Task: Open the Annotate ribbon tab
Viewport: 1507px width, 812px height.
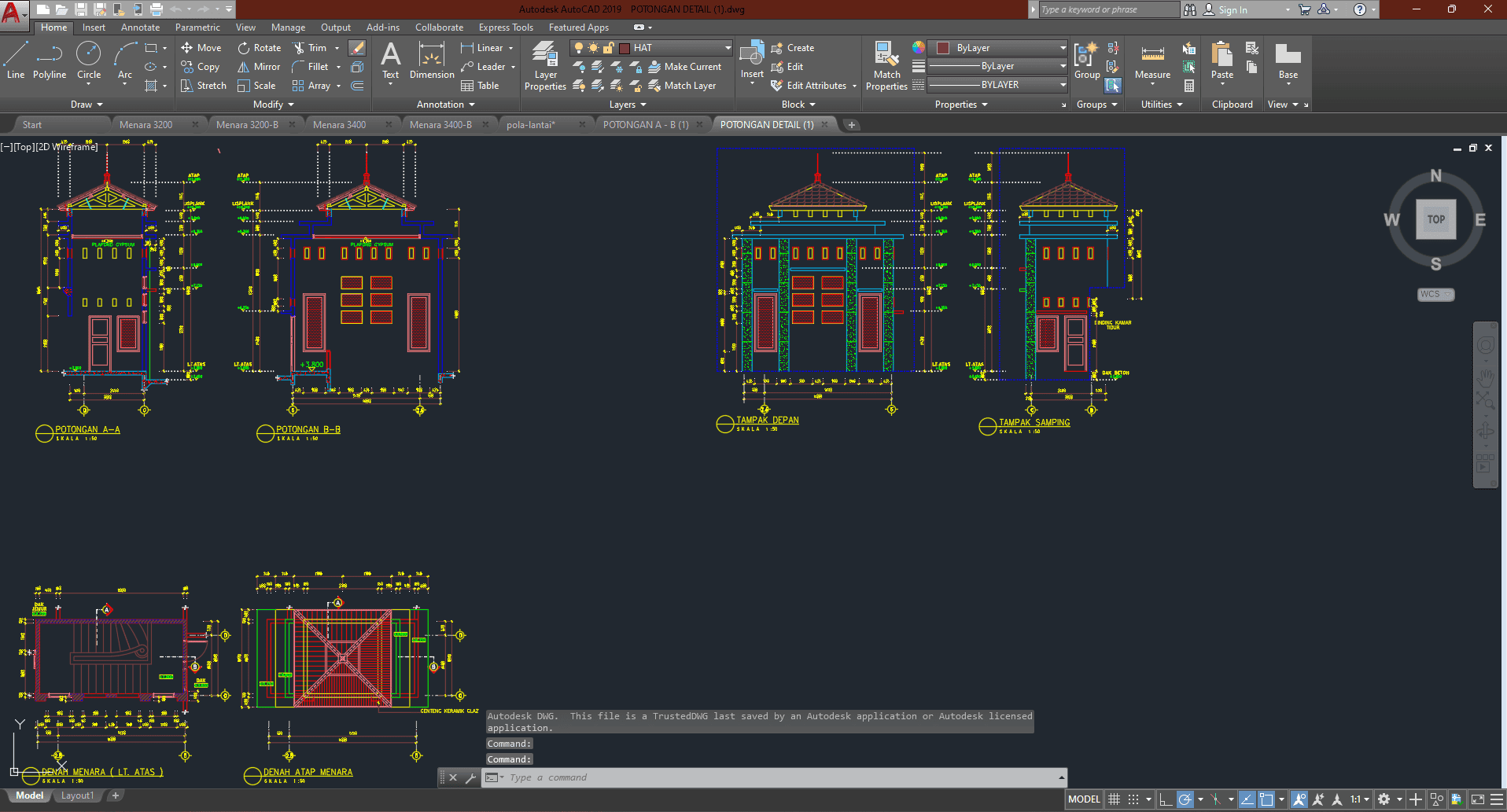Action: [140, 28]
